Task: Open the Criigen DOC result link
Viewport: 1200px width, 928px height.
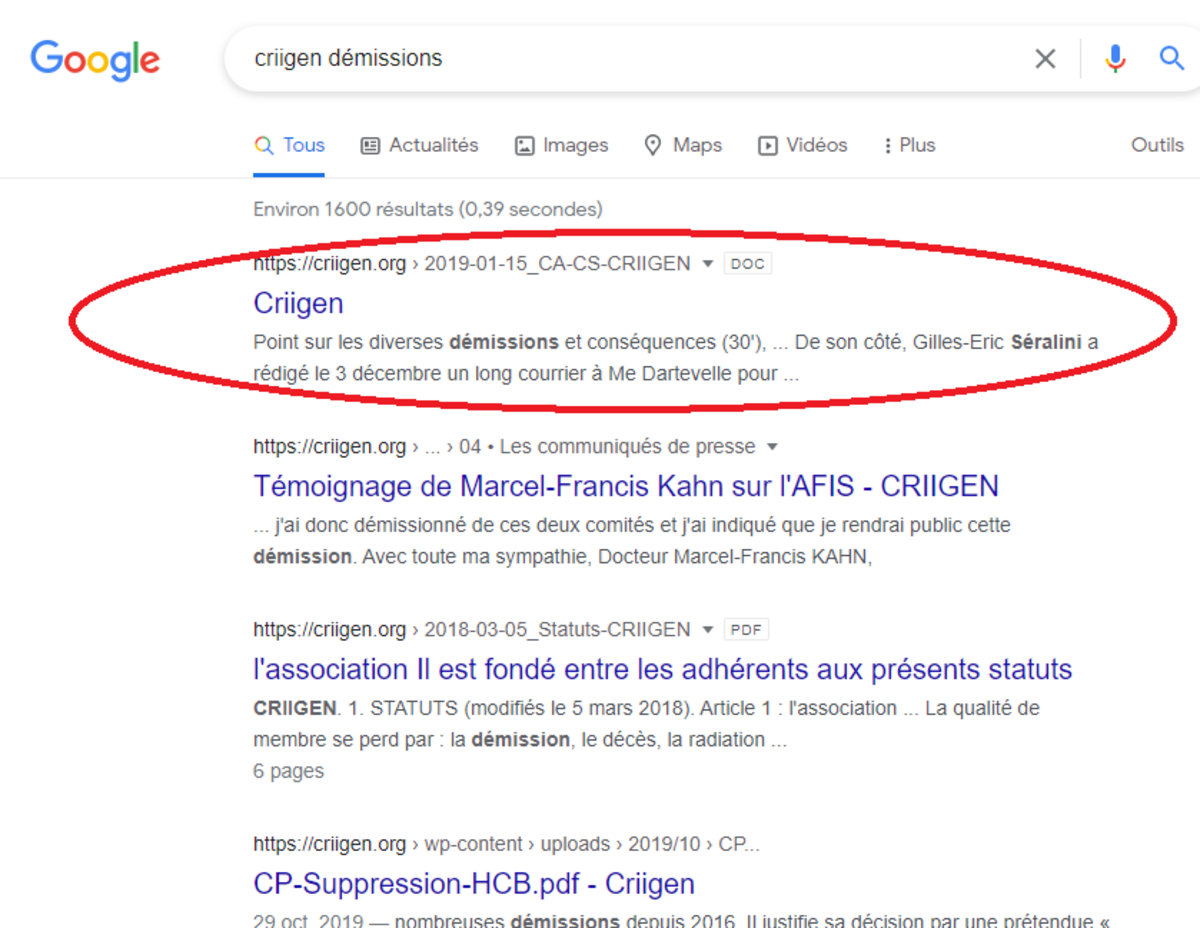Action: 298,304
